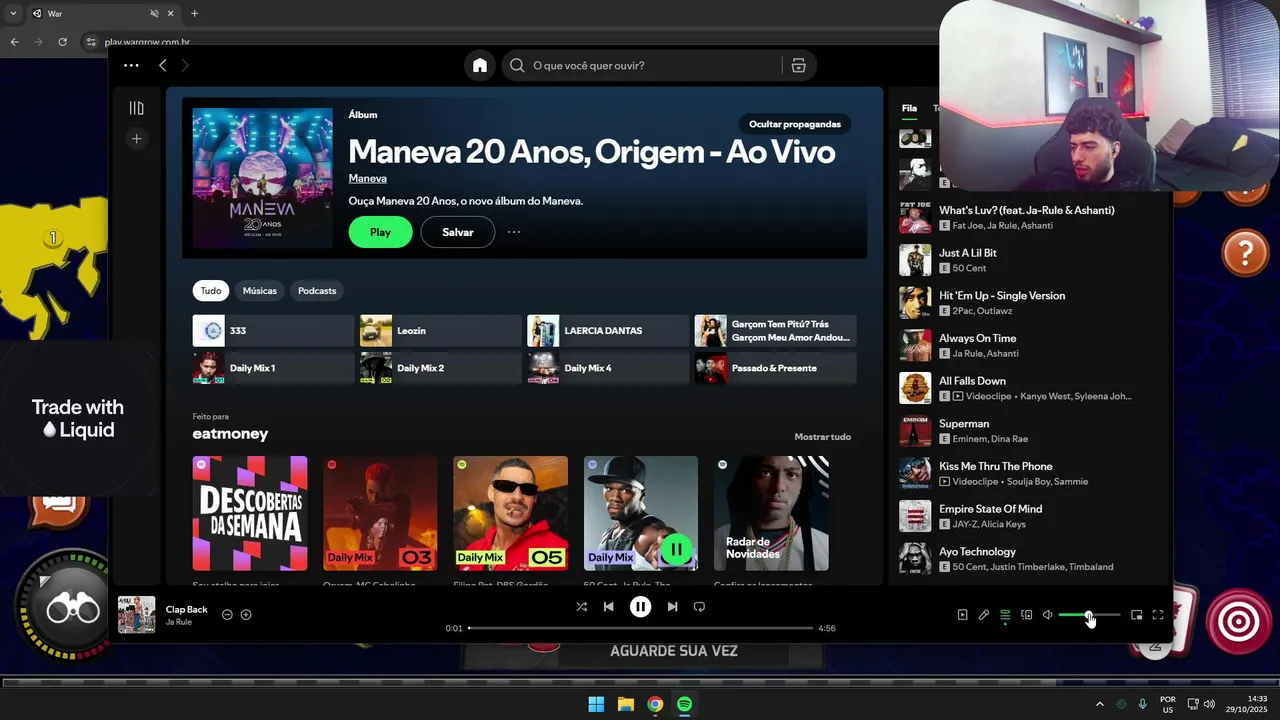The image size is (1280, 720).
Task: Mute the Spotify volume speaker icon
Action: pyautogui.click(x=1047, y=615)
